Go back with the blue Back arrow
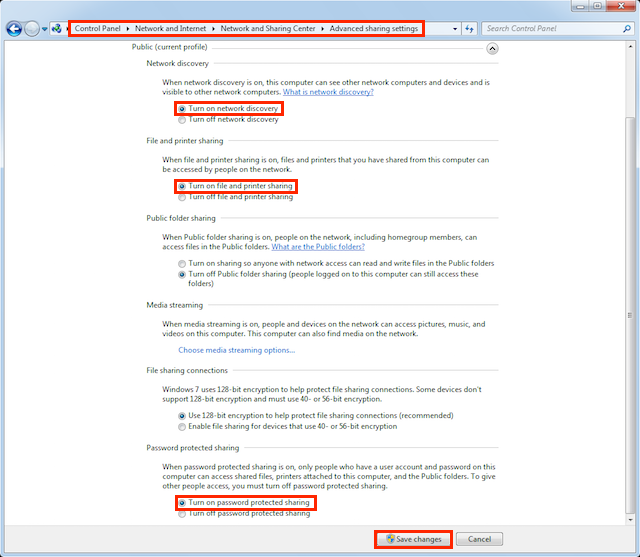Viewport: 640px width, 557px height. [14, 29]
